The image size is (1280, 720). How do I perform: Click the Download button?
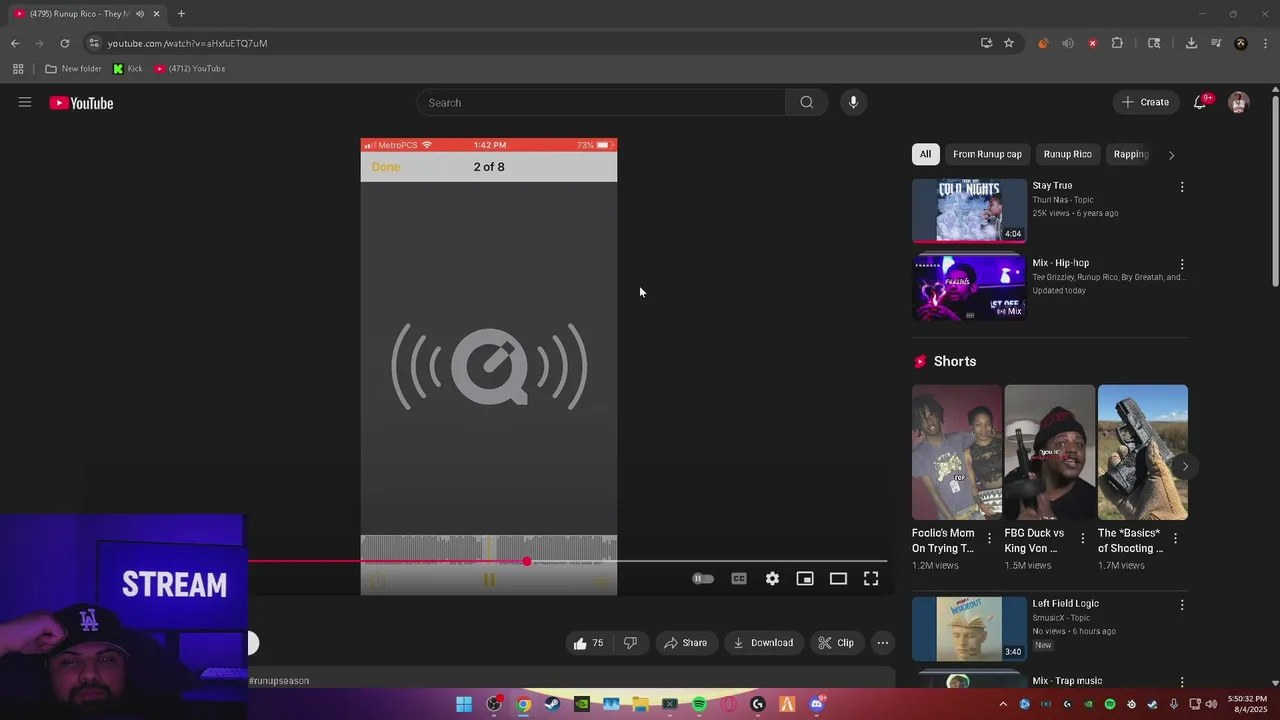(x=763, y=643)
